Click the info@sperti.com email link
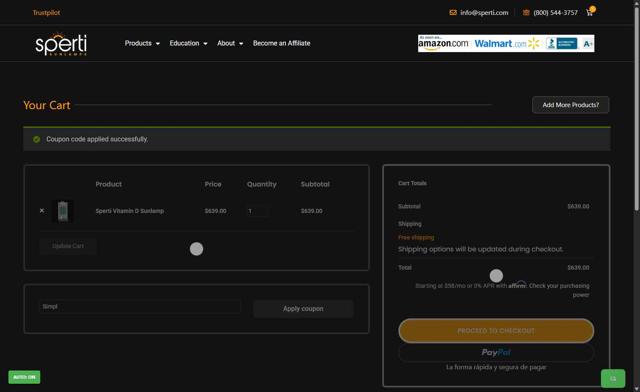The image size is (640, 392). [x=484, y=13]
